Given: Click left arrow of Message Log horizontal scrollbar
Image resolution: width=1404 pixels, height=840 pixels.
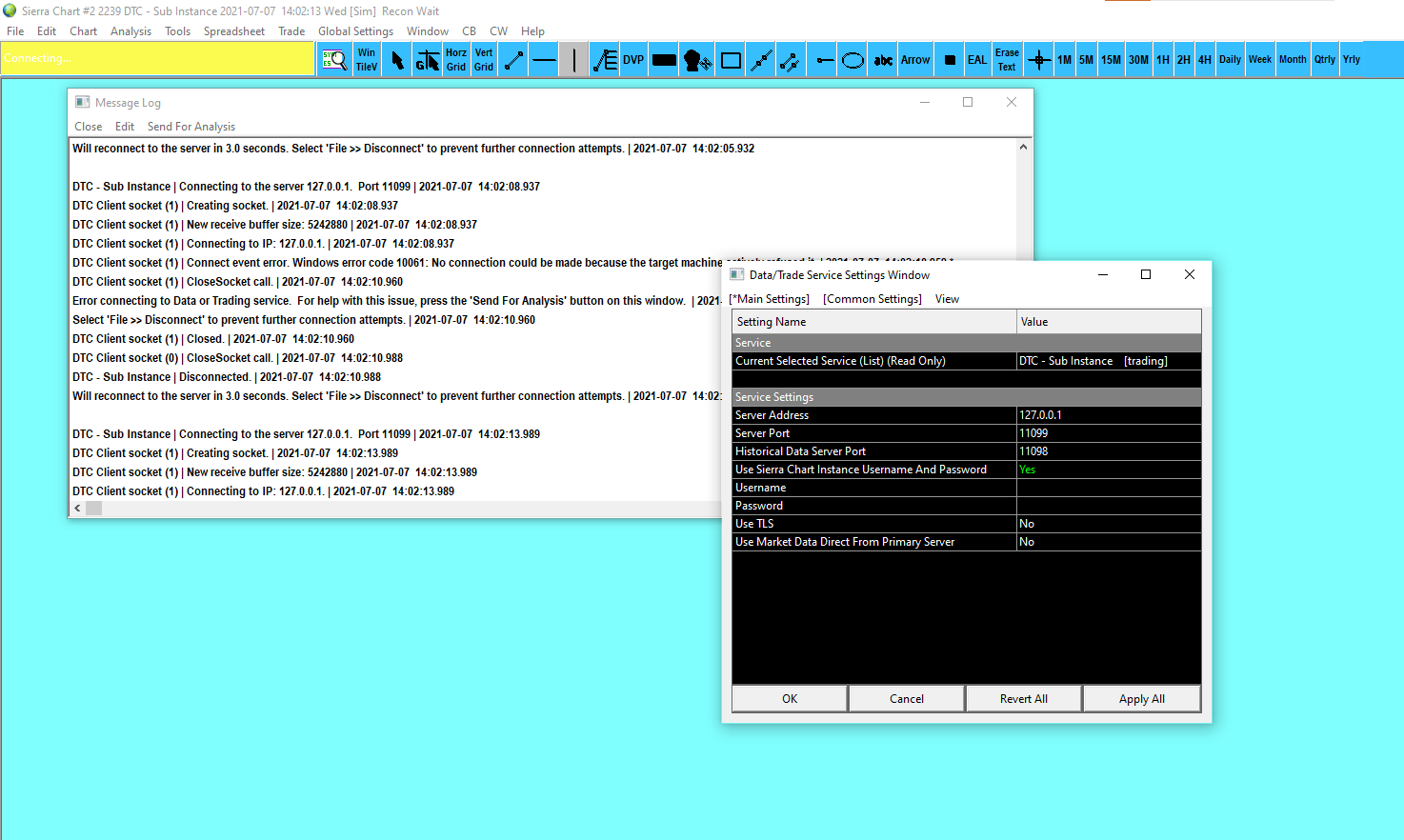Looking at the screenshot, I should 77,509.
